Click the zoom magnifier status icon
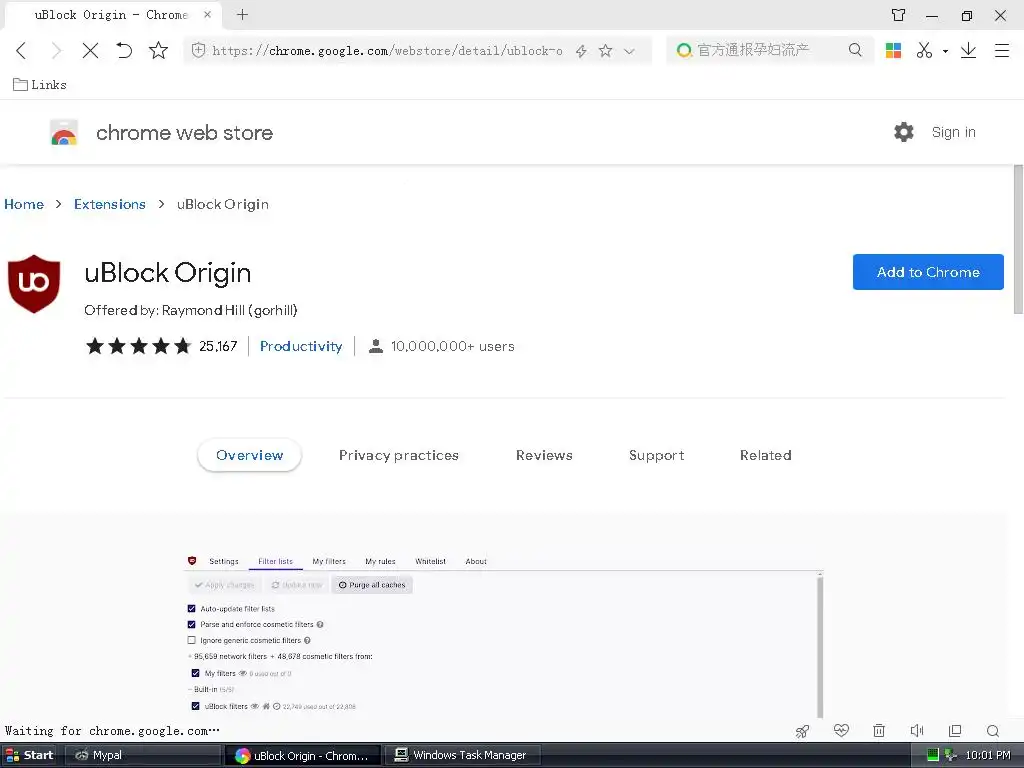This screenshot has height=768, width=1024. click(x=993, y=731)
